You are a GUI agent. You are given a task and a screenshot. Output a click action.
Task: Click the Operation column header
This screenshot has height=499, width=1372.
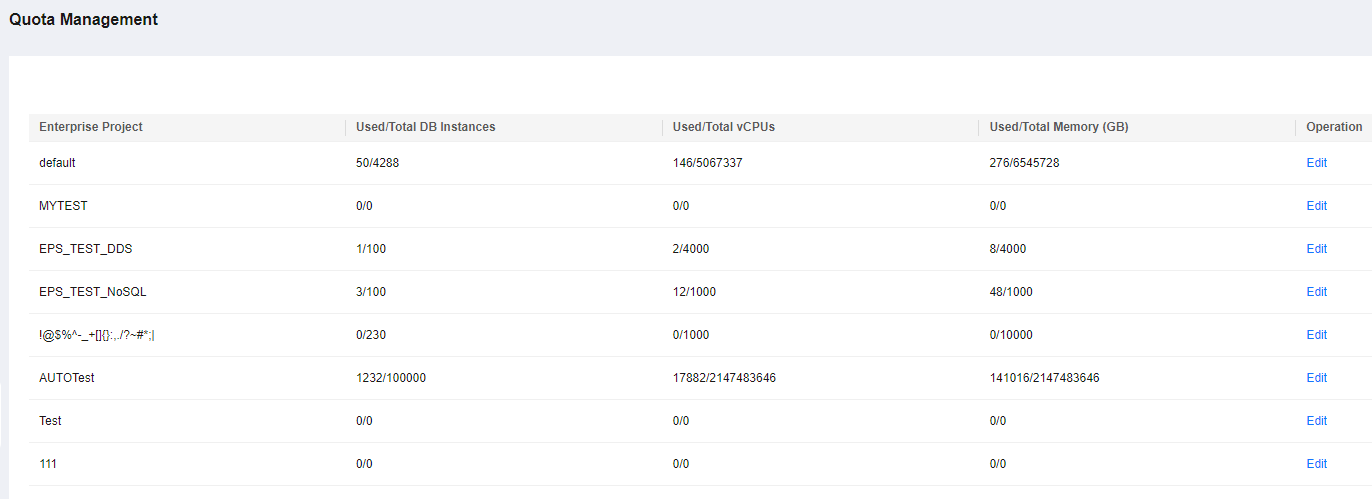coord(1334,127)
